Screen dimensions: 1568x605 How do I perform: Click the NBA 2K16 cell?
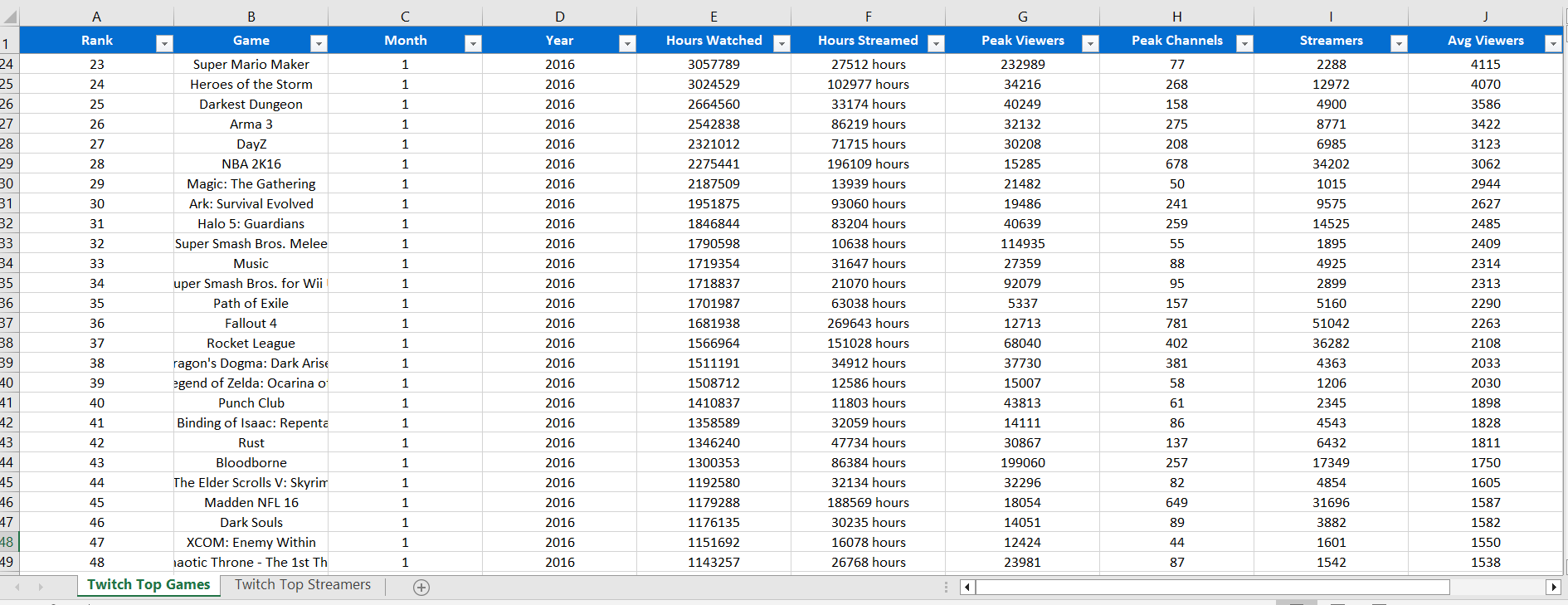coord(251,163)
